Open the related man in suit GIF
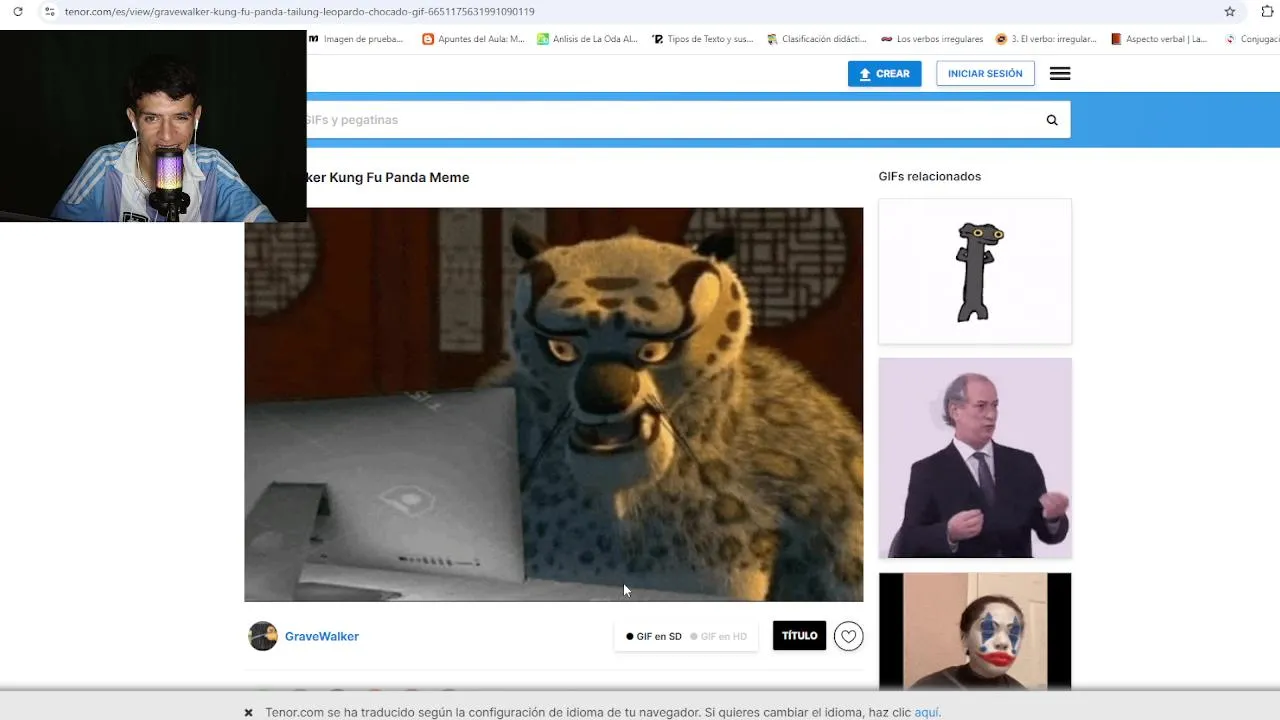 [975, 458]
